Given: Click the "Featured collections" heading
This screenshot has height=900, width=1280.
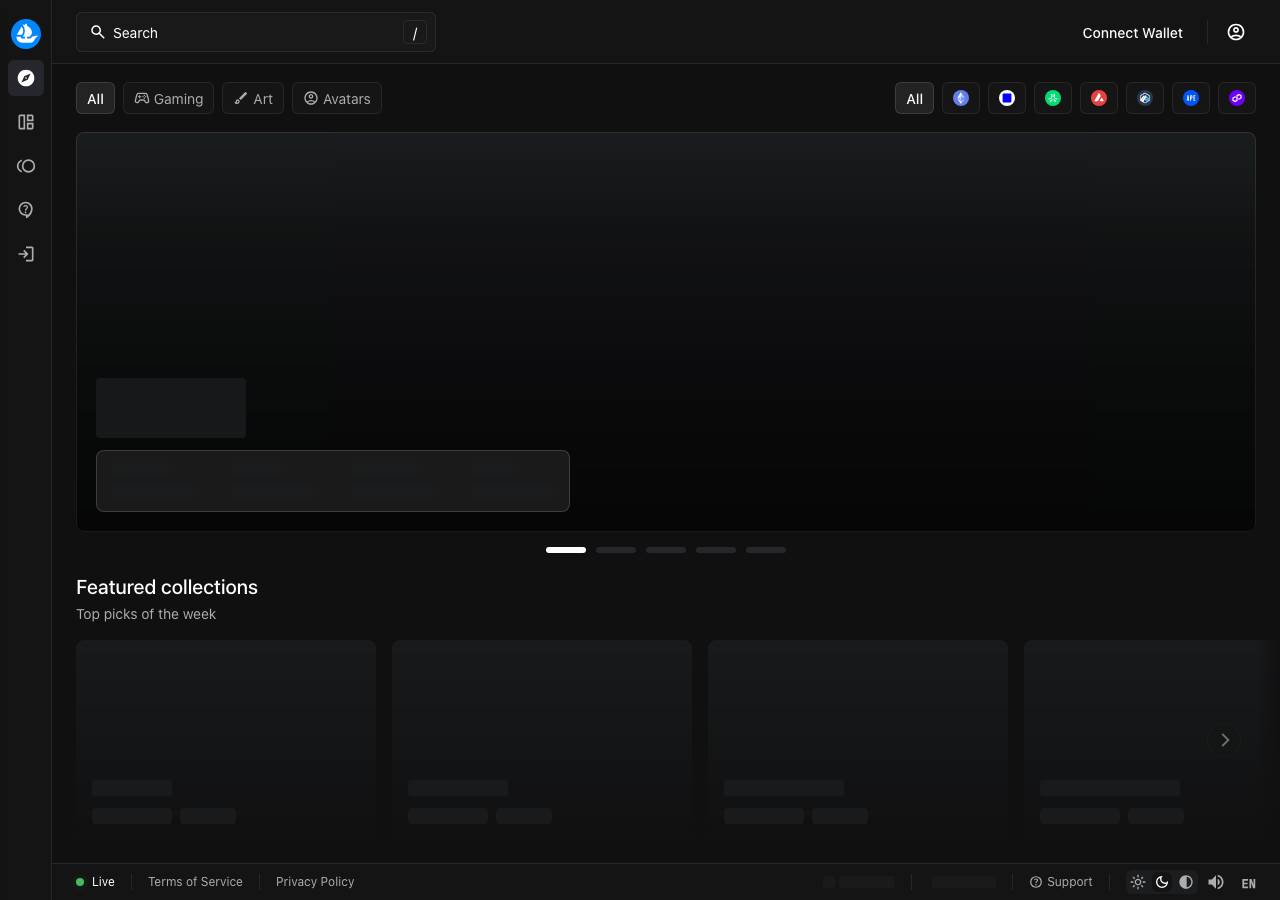Looking at the screenshot, I should pyautogui.click(x=167, y=587).
